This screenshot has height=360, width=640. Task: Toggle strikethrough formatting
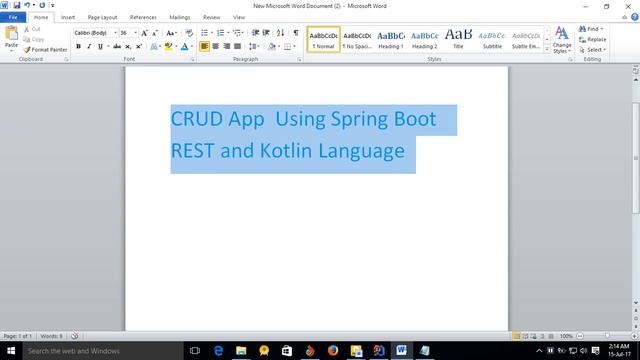(117, 47)
